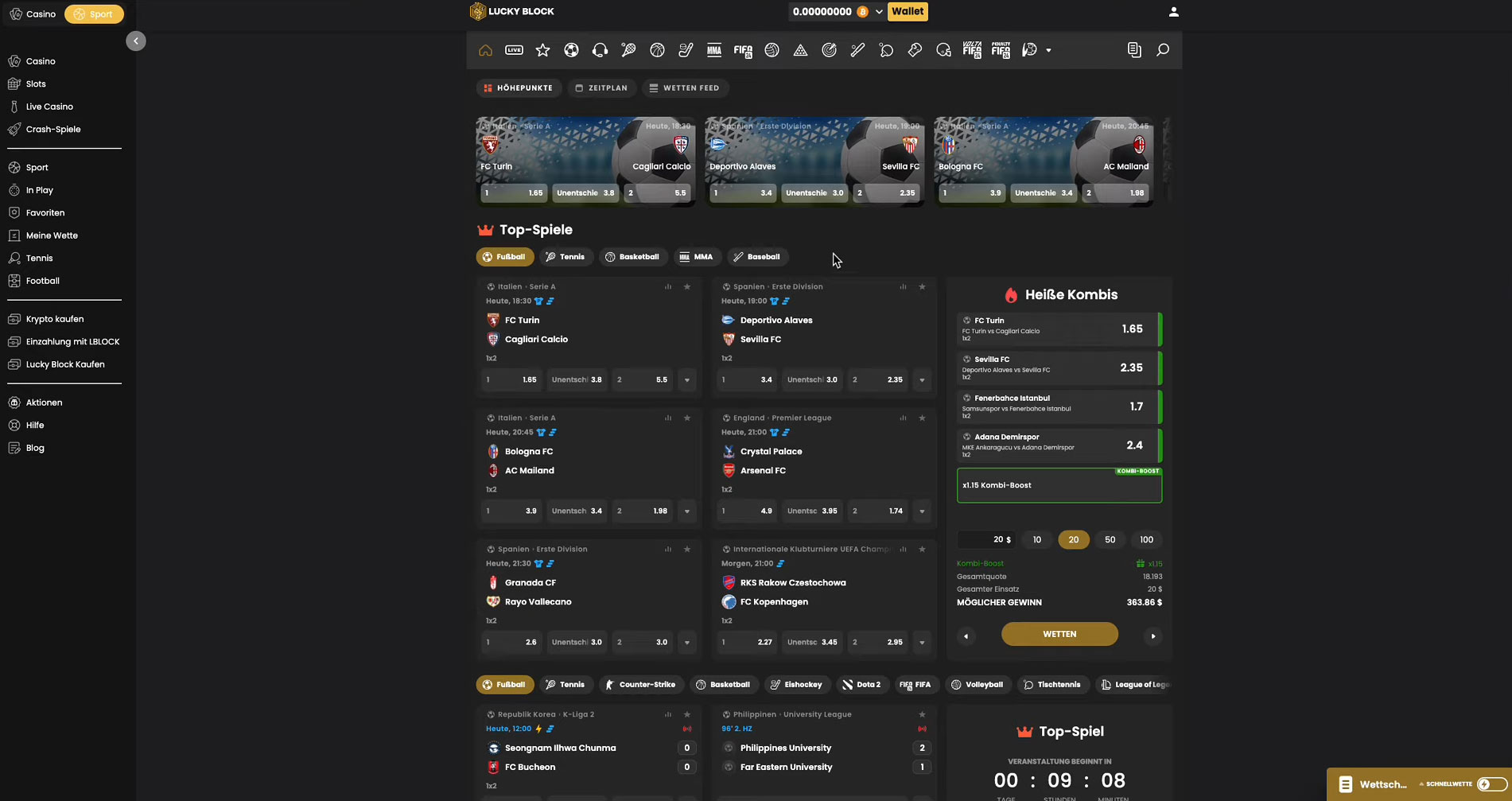The height and width of the screenshot is (801, 1512).
Task: Expand more markets for Deportivo Alaves match
Action: (922, 380)
